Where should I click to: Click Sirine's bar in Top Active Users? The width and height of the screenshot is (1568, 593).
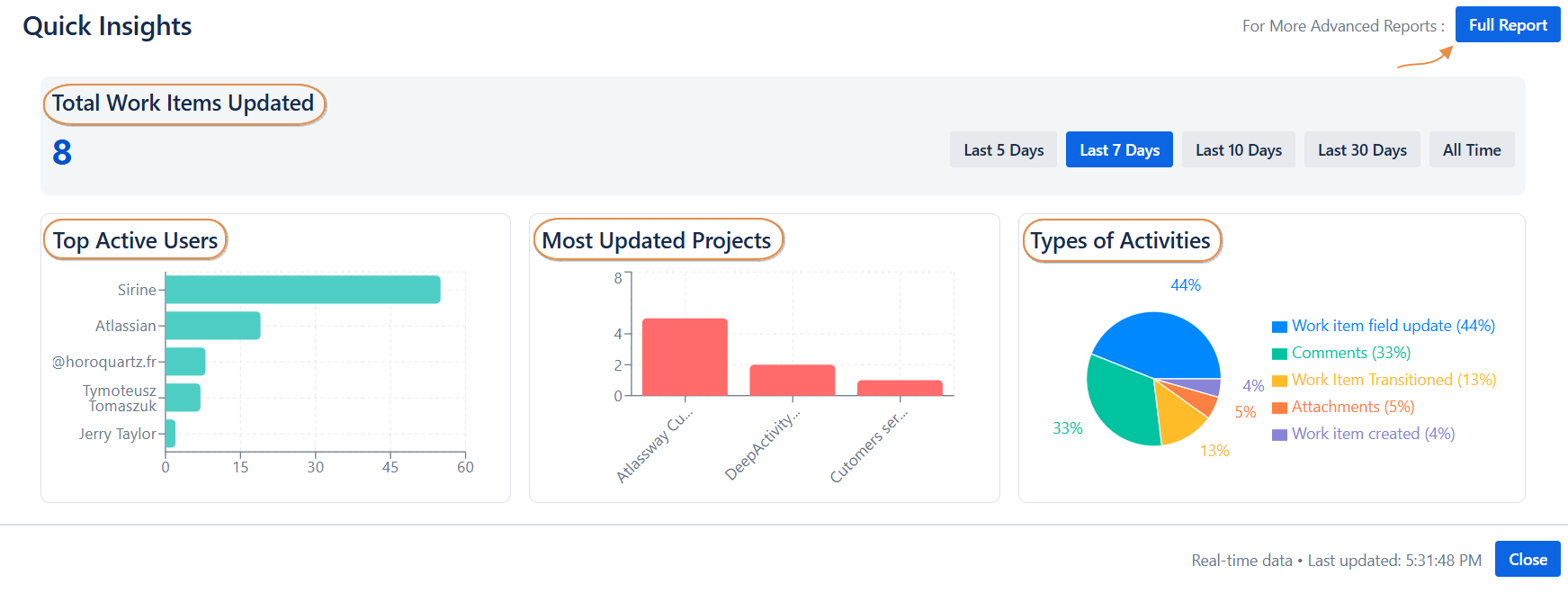click(302, 290)
